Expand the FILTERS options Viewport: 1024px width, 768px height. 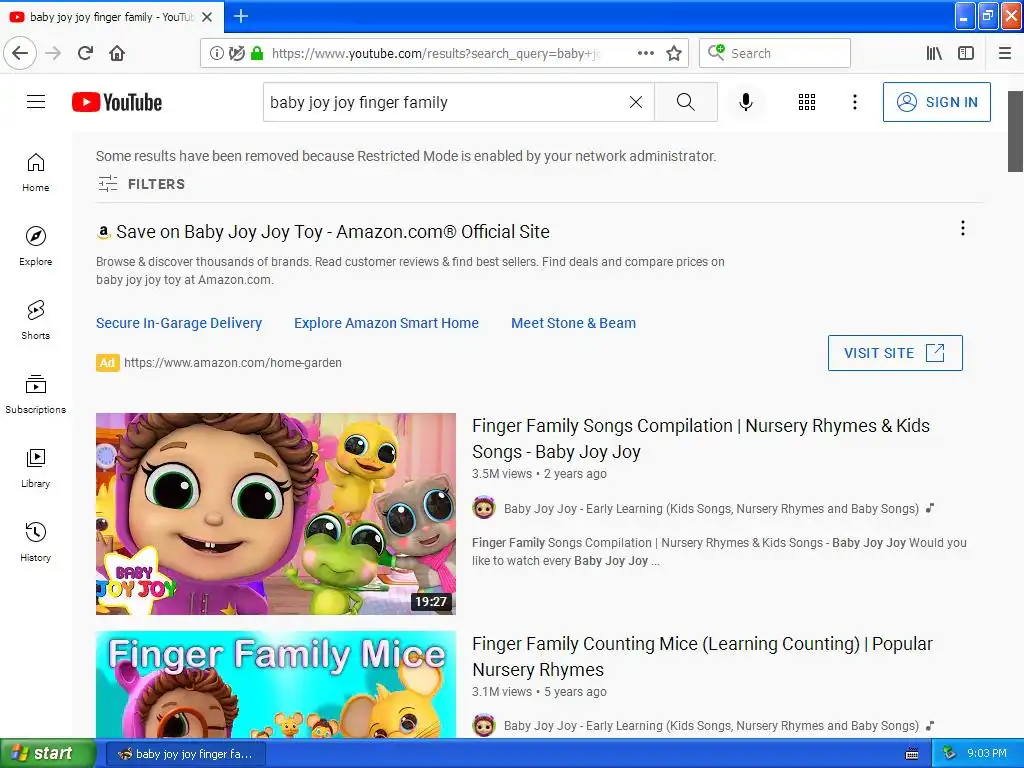point(142,184)
